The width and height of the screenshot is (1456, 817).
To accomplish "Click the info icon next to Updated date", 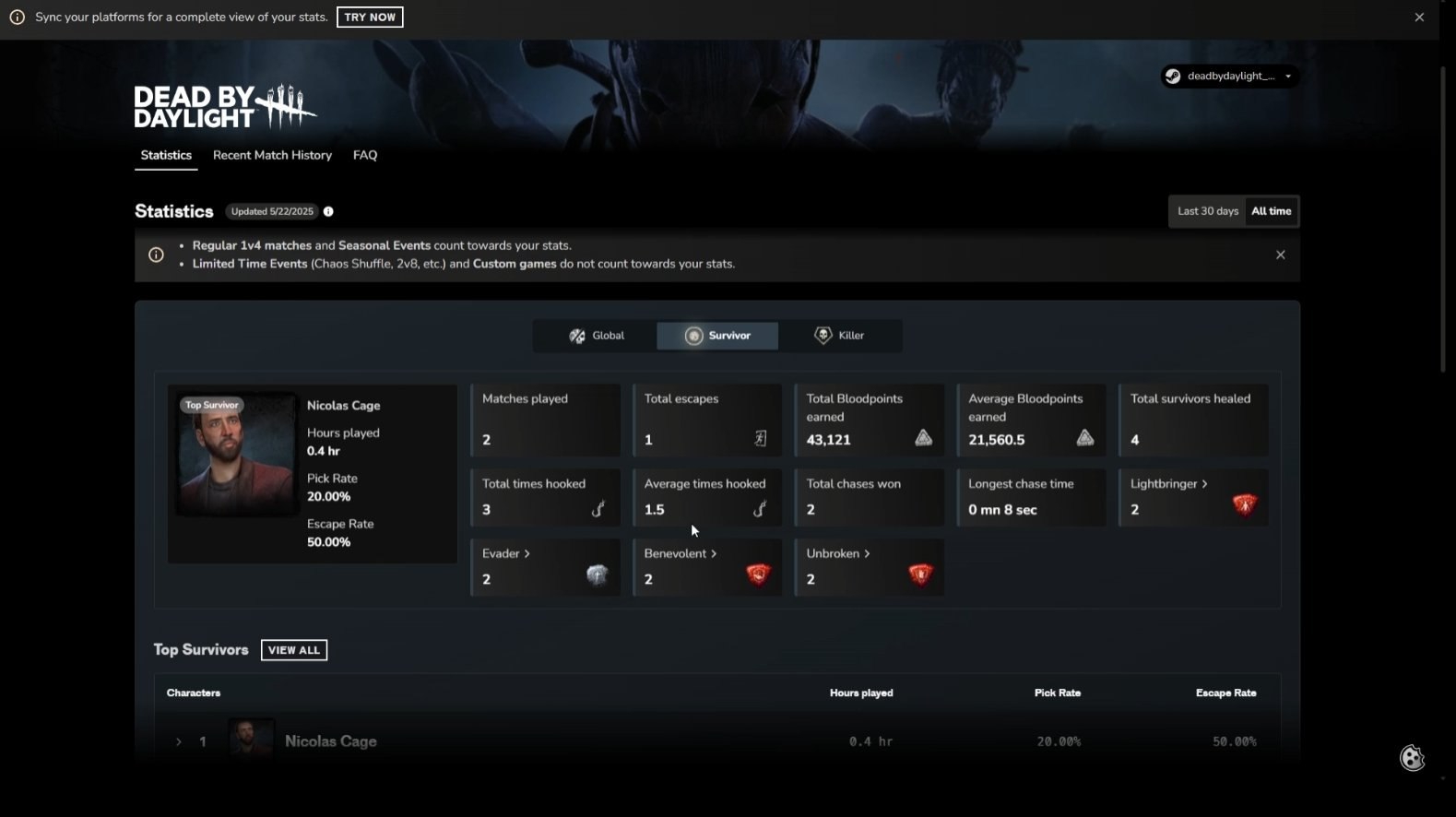I will 328,211.
